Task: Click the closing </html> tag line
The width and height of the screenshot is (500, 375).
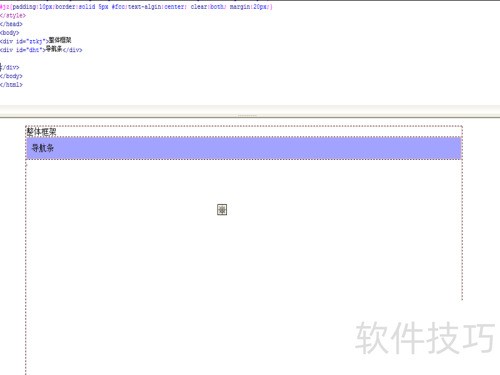Action: click(x=11, y=85)
